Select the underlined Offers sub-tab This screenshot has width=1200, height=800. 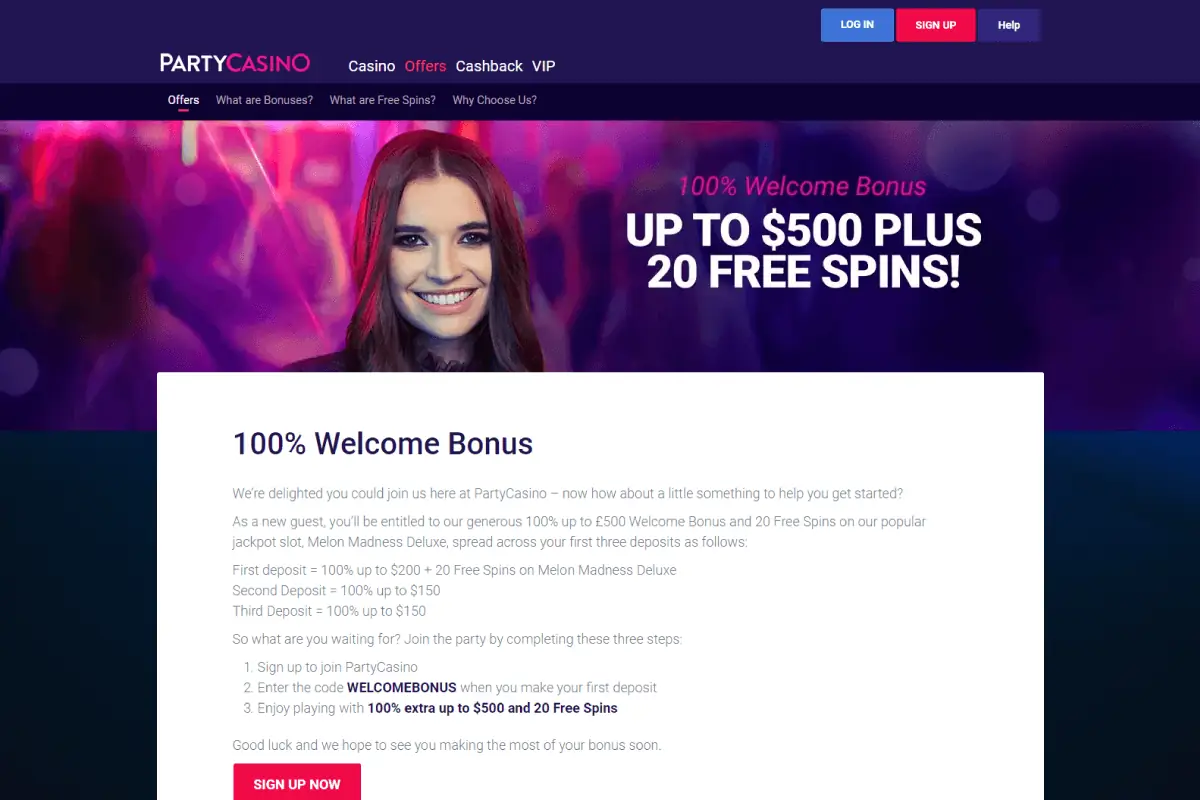pos(183,100)
